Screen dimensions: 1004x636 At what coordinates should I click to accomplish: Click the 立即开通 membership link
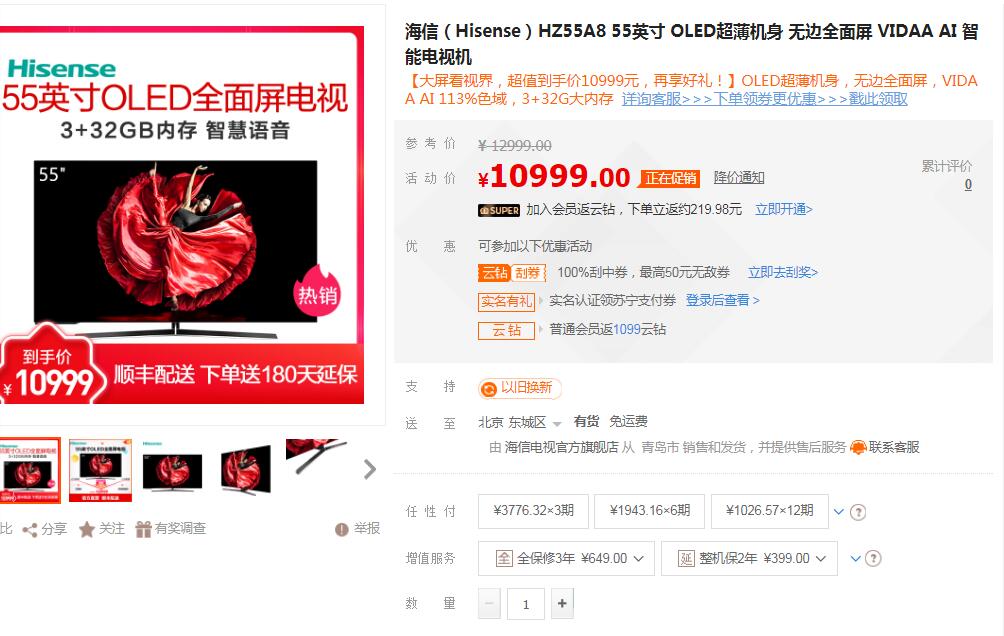(x=783, y=209)
